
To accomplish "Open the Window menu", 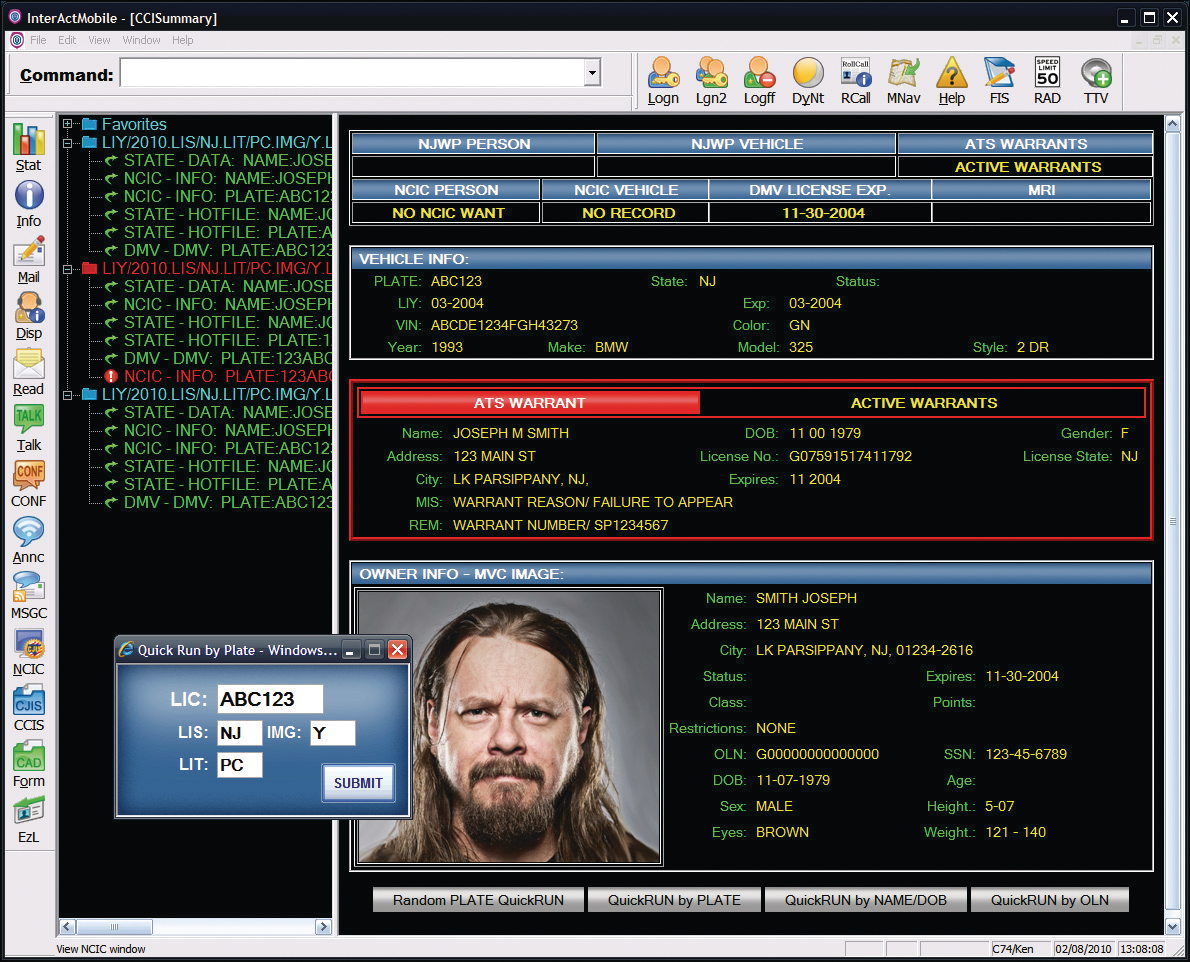I will point(141,40).
